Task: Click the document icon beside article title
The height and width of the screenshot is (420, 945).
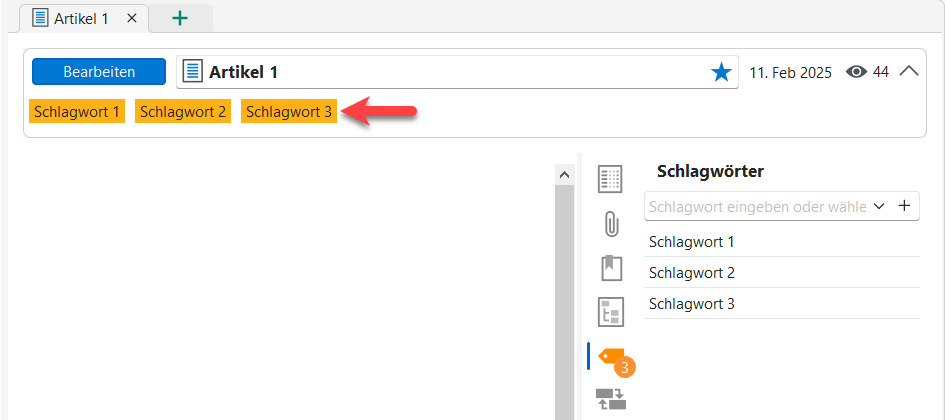Action: click(192, 72)
